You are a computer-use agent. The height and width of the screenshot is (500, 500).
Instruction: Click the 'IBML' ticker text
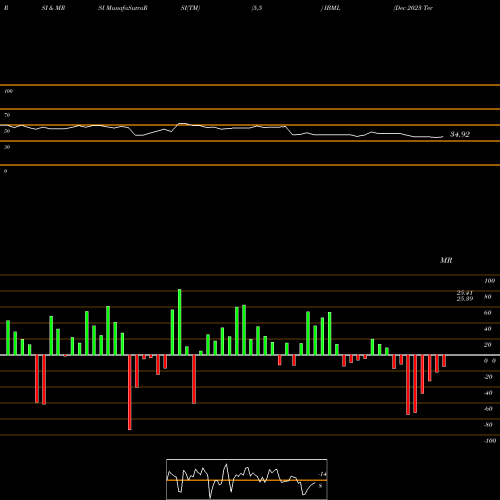[x=332, y=8]
